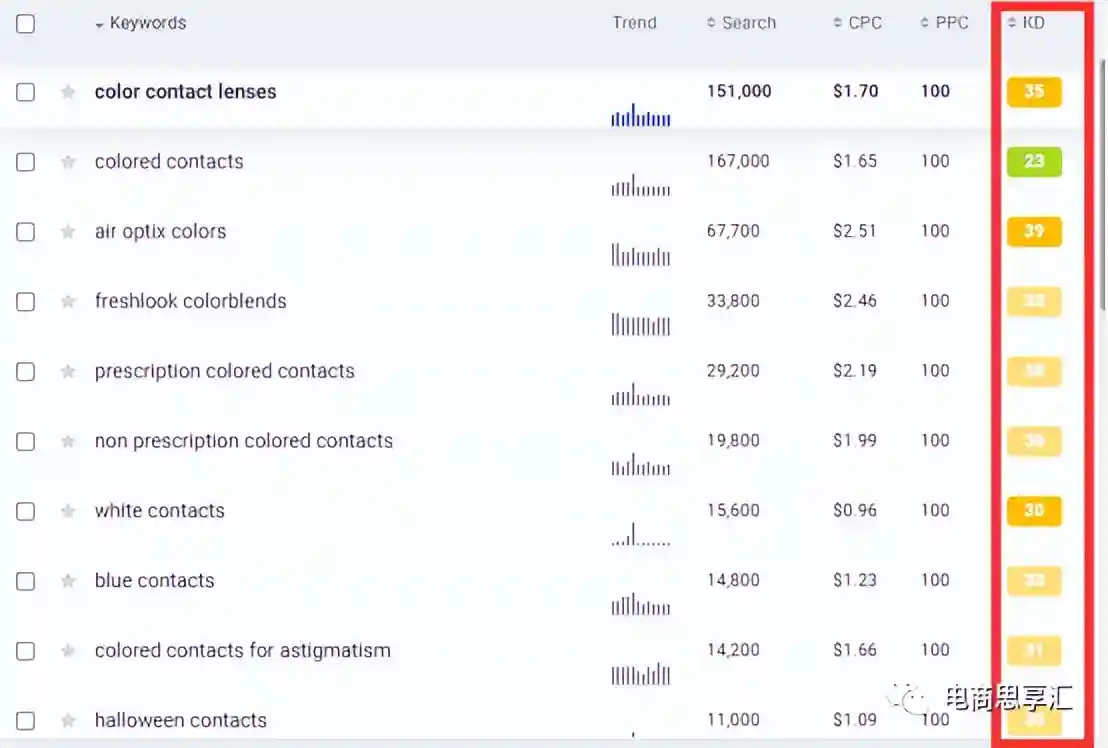Sort the table by Keywords column
1108x748 pixels.
pyautogui.click(x=147, y=23)
